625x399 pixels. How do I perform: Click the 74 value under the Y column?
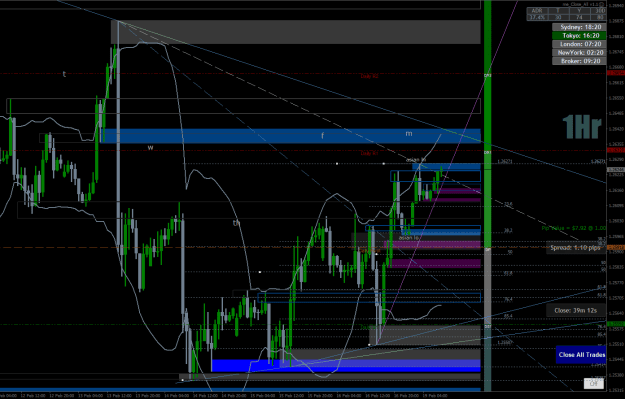coord(579,17)
